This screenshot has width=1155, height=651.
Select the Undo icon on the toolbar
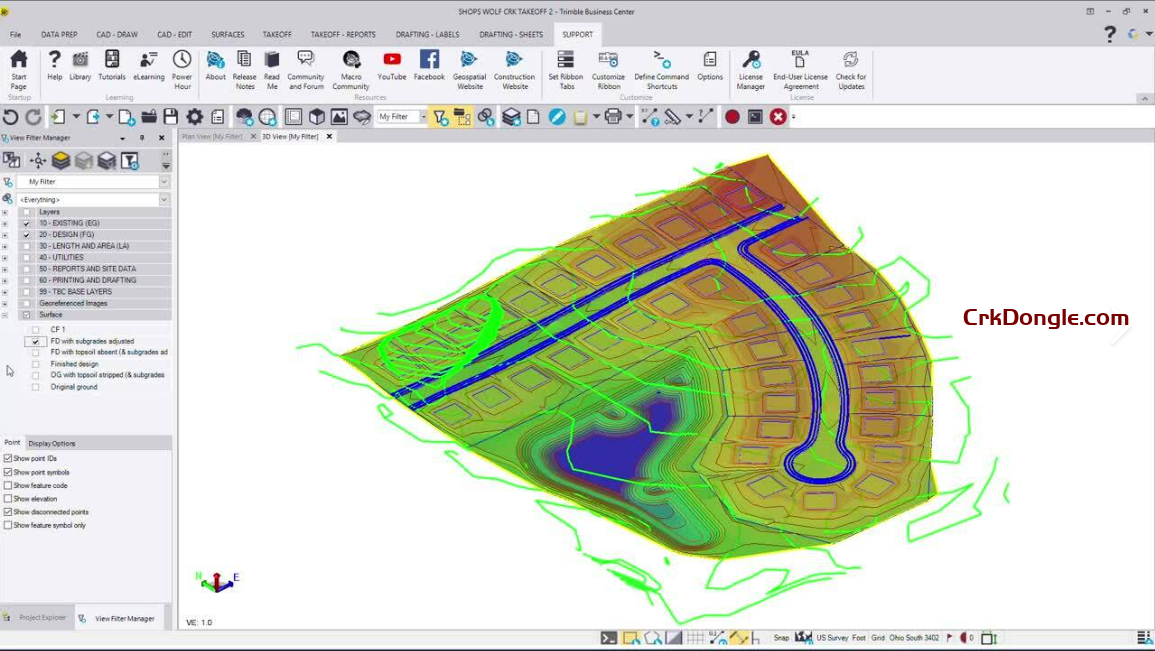coord(10,116)
